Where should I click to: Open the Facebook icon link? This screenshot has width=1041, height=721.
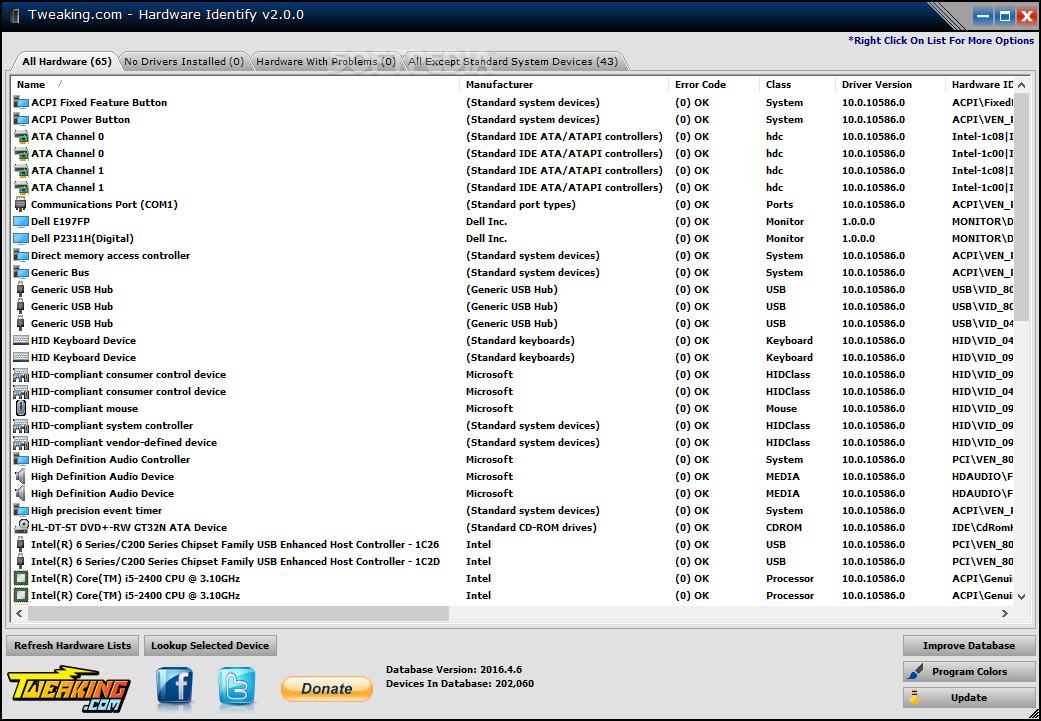pyautogui.click(x=175, y=686)
